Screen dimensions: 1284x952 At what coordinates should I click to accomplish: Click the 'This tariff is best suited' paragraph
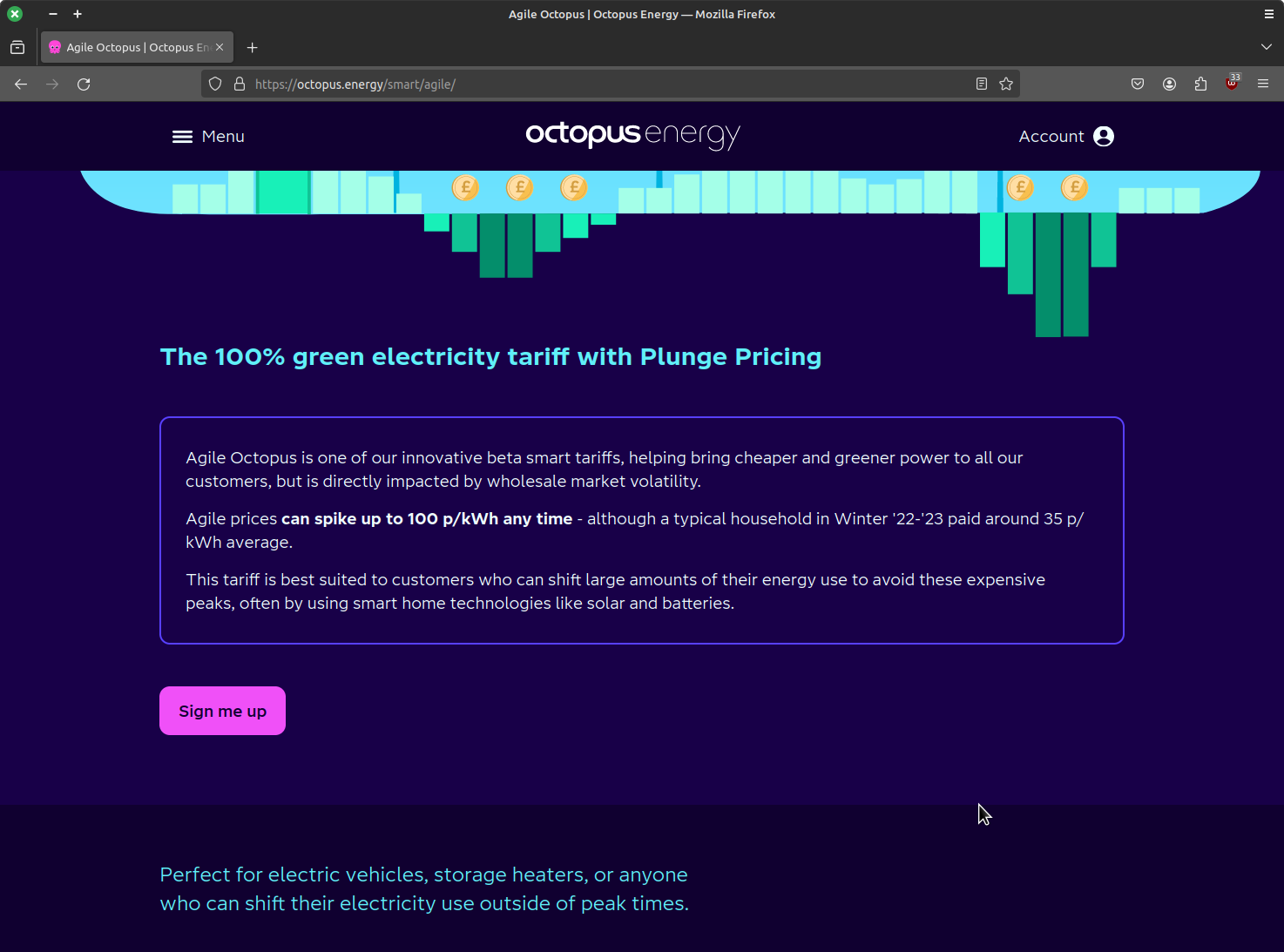pyautogui.click(x=615, y=591)
